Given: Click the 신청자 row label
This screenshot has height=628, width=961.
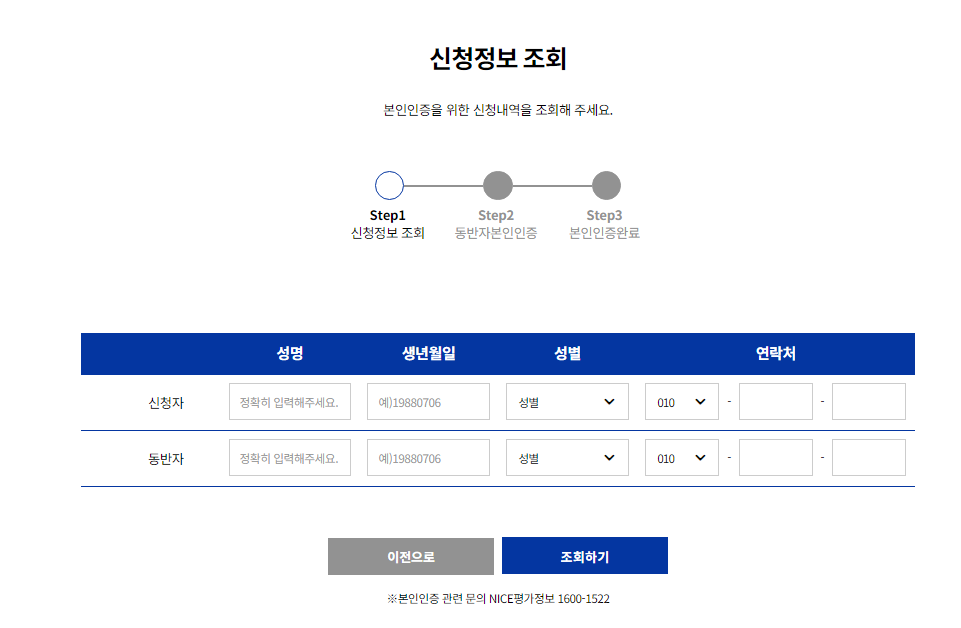Looking at the screenshot, I should tap(166, 403).
